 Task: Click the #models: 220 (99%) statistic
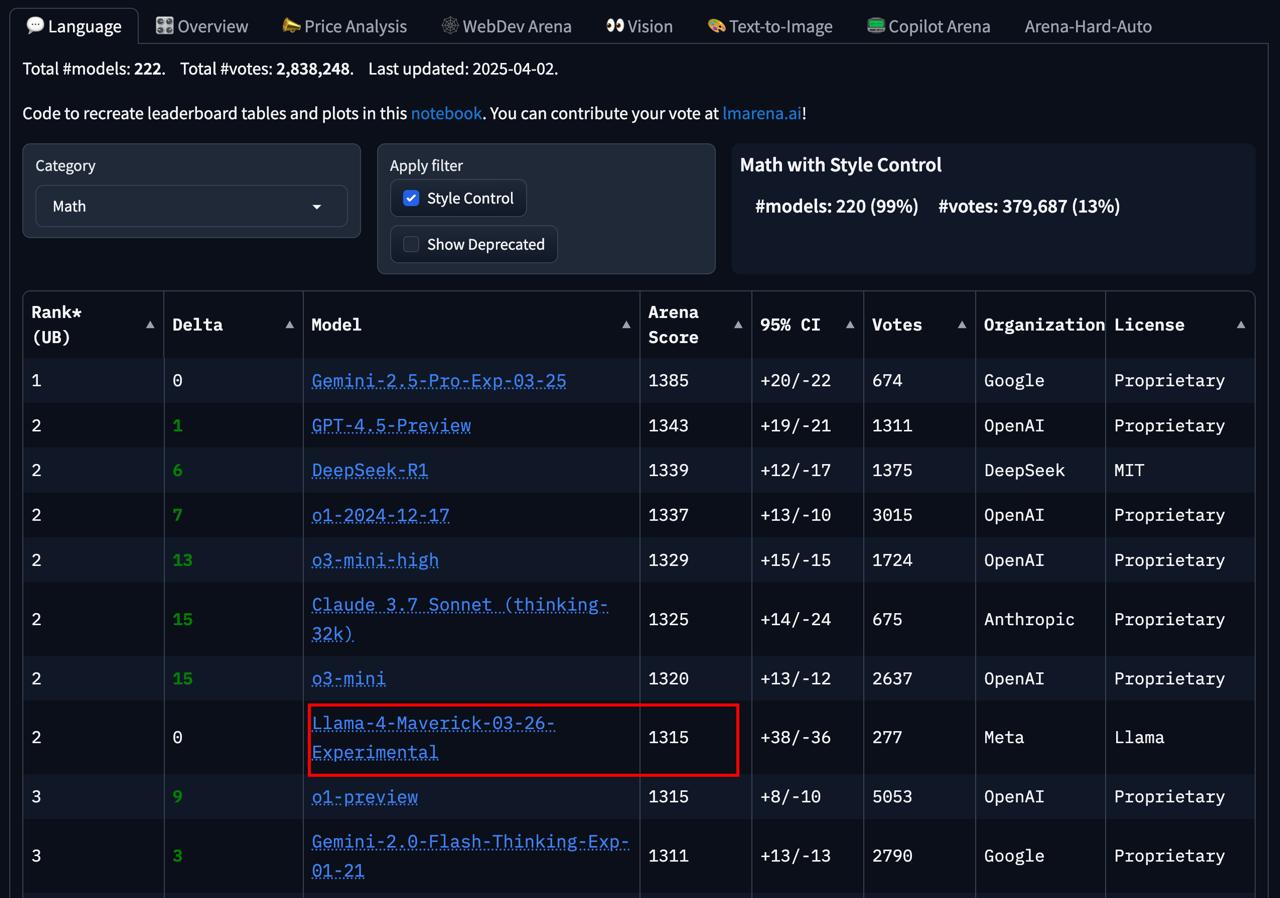836,206
